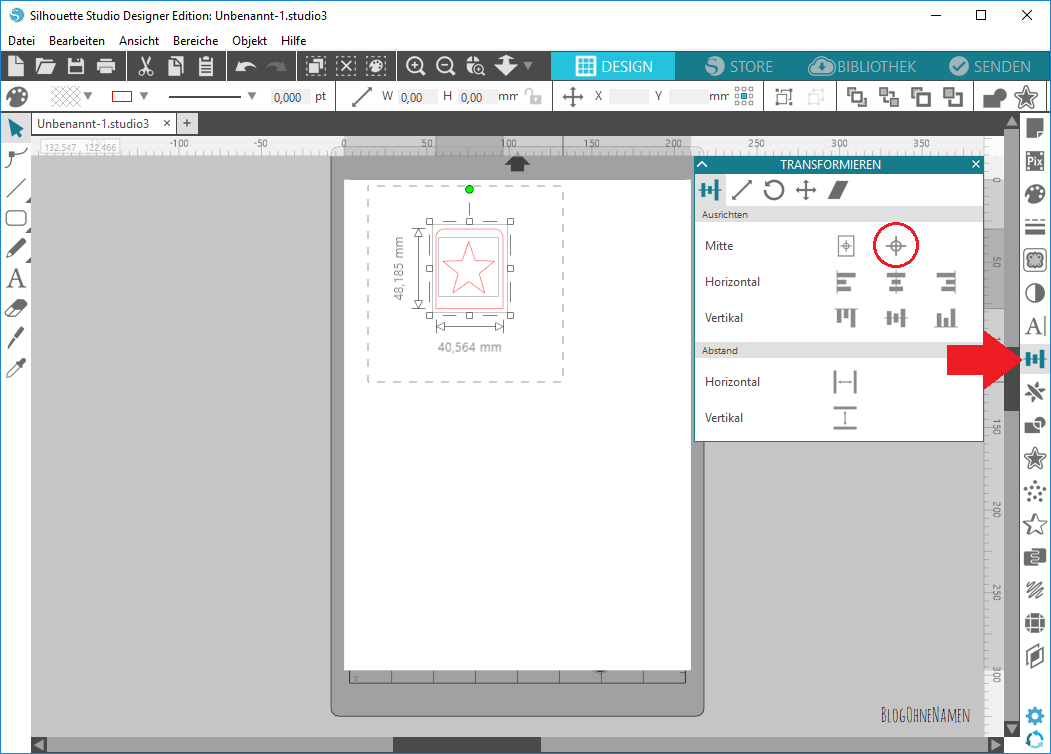Click the Cut scissors icon
The width and height of the screenshot is (1051, 754).
146,67
